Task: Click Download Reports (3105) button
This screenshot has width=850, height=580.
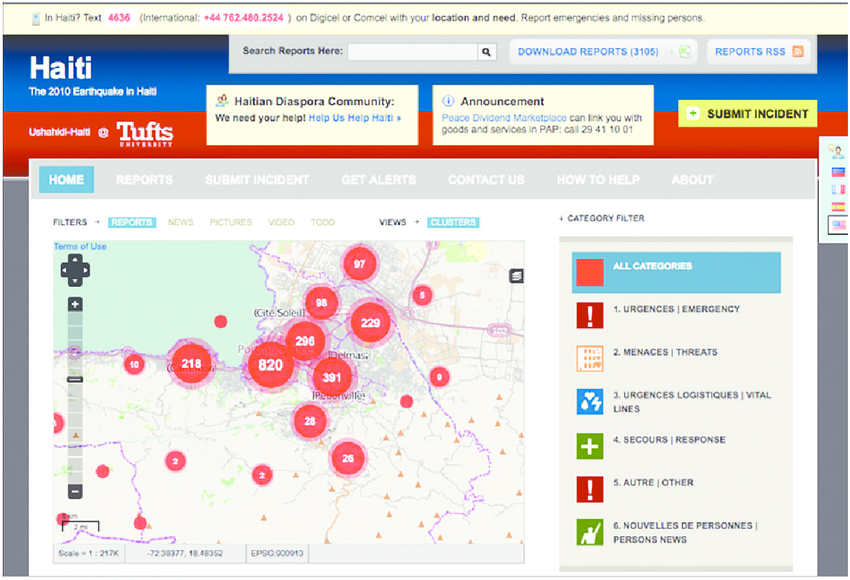Action: click(x=603, y=51)
